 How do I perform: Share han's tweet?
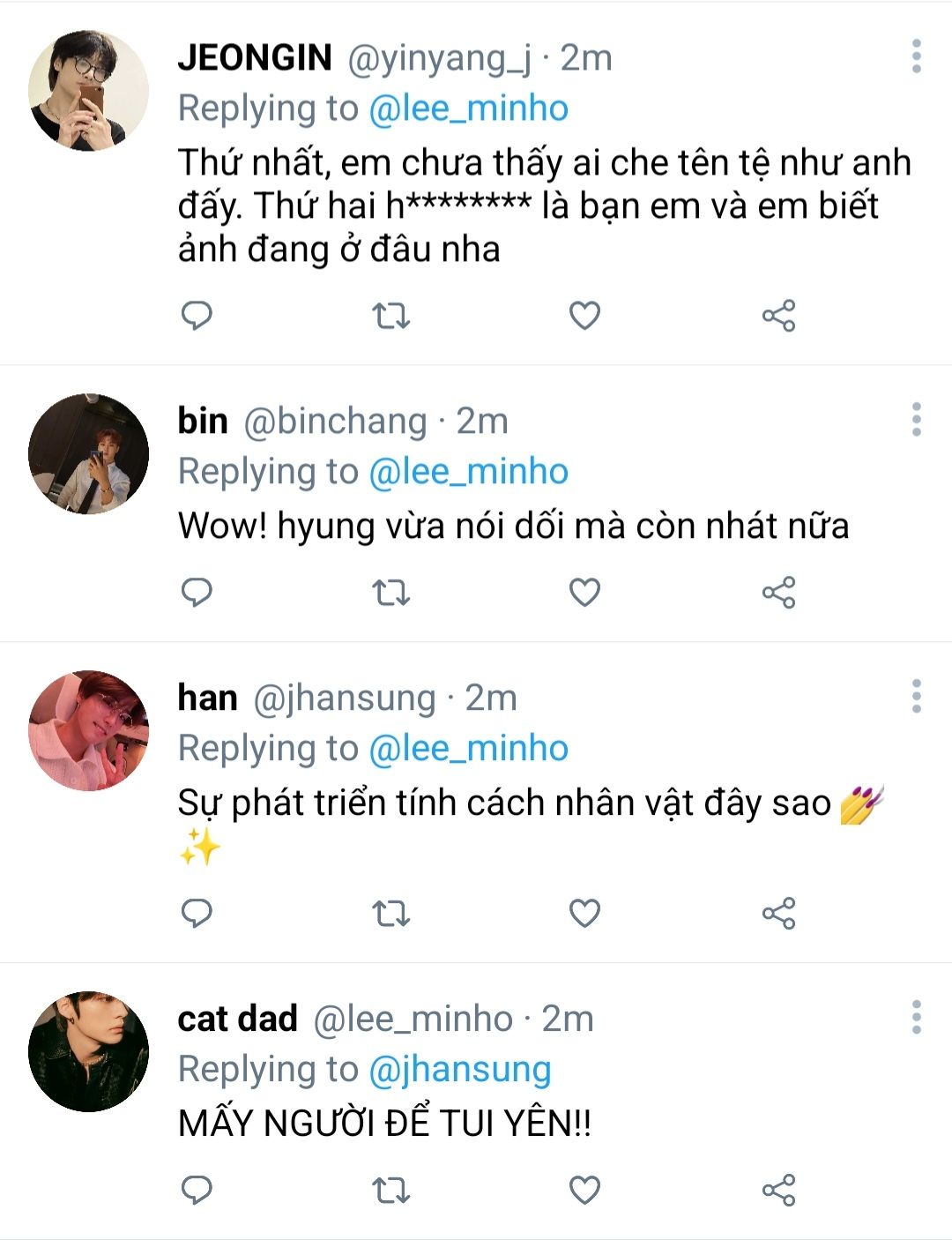tap(778, 913)
